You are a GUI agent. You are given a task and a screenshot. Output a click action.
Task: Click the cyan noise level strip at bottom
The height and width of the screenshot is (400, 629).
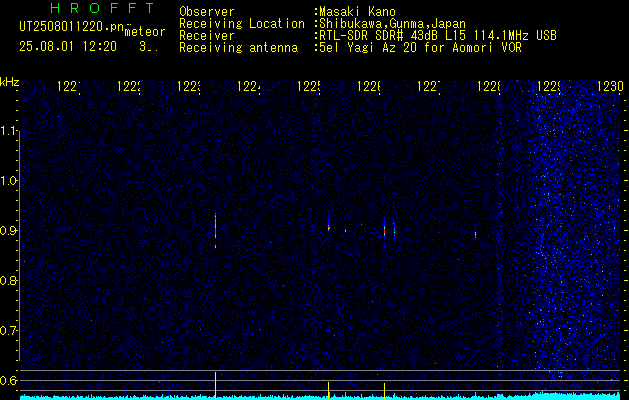320,396
